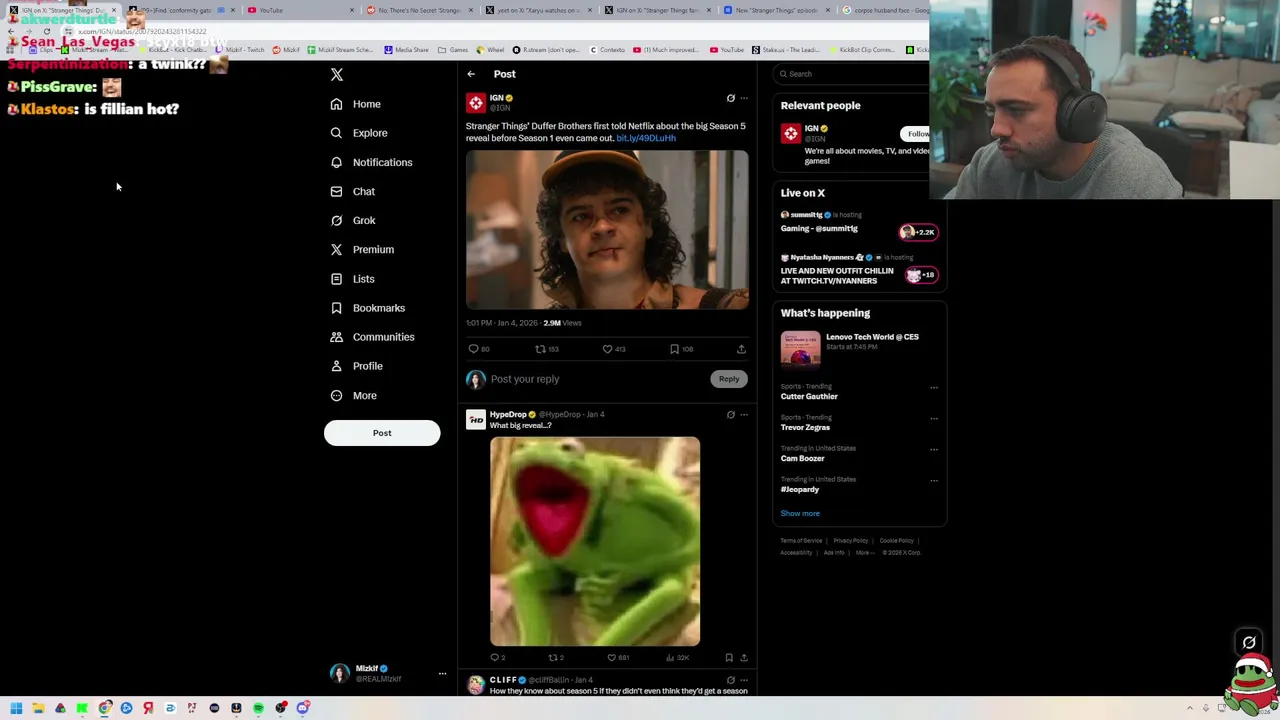Viewport: 1280px width, 720px height.
Task: Open Lenovo Tech World @ CES event
Action: [x=860, y=348]
